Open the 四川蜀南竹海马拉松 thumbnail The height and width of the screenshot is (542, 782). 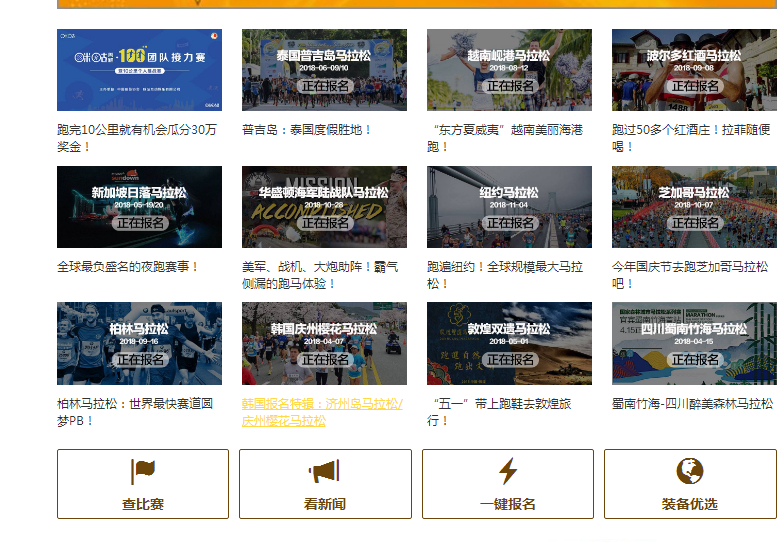694,344
